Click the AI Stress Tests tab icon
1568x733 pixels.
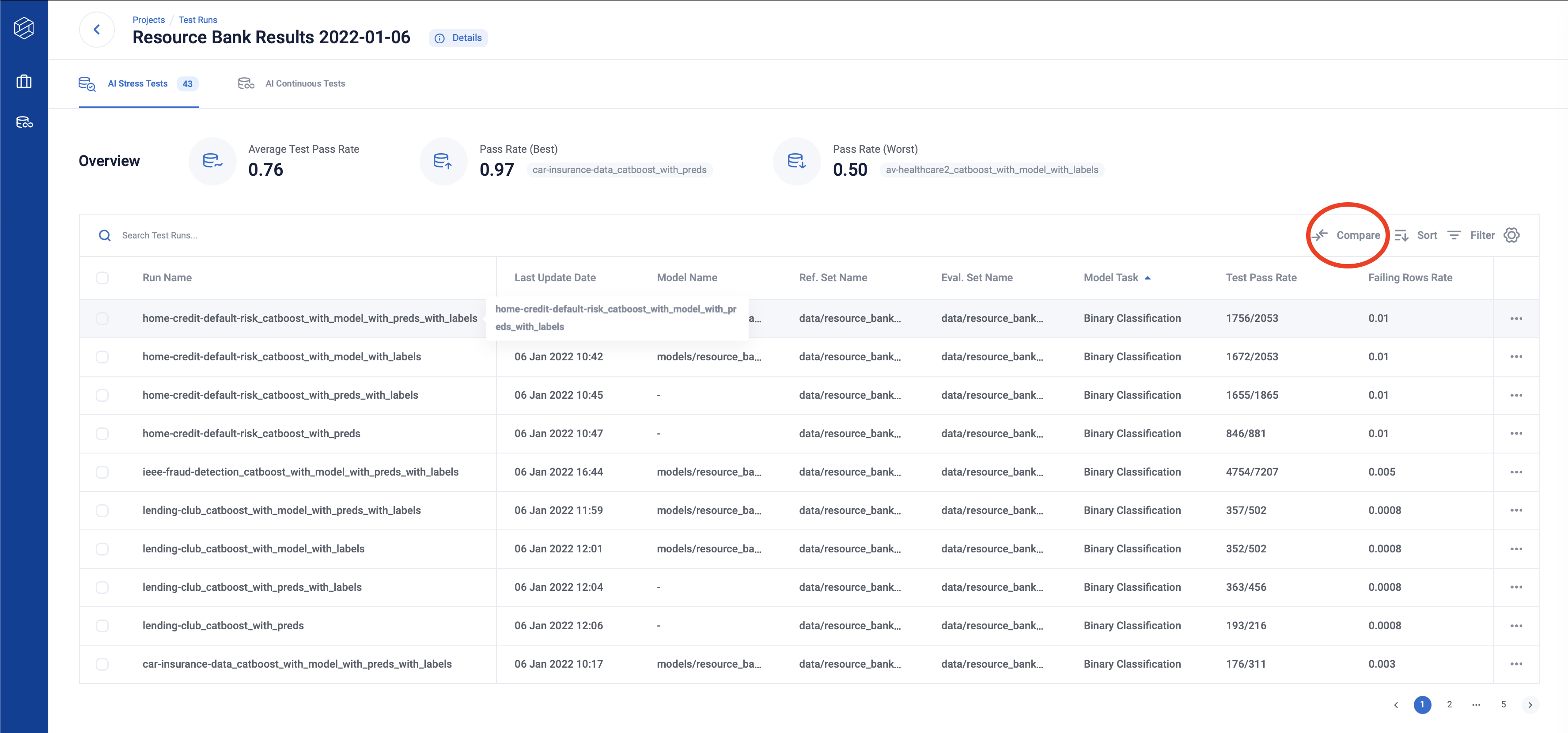87,84
